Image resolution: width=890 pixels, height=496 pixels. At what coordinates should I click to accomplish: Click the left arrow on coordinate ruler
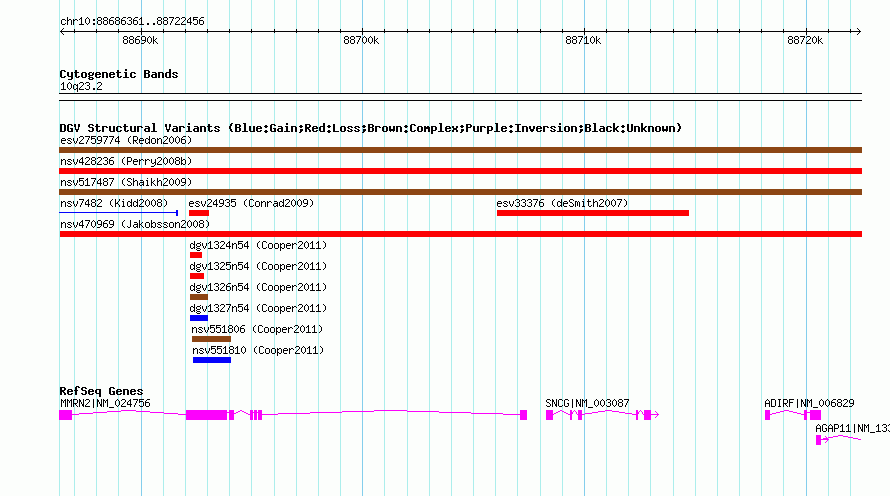click(62, 32)
